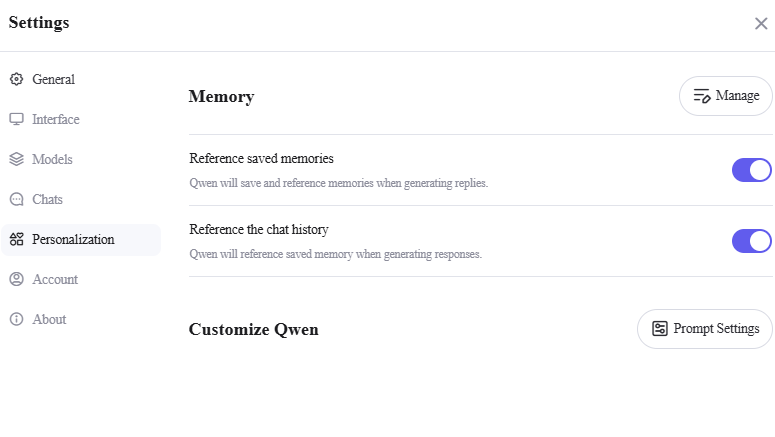This screenshot has width=775, height=437.
Task: Disable the Reference saved memories toggle
Action: tap(752, 170)
